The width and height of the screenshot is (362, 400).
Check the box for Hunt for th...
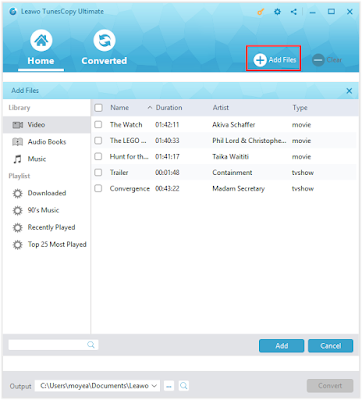coord(98,157)
